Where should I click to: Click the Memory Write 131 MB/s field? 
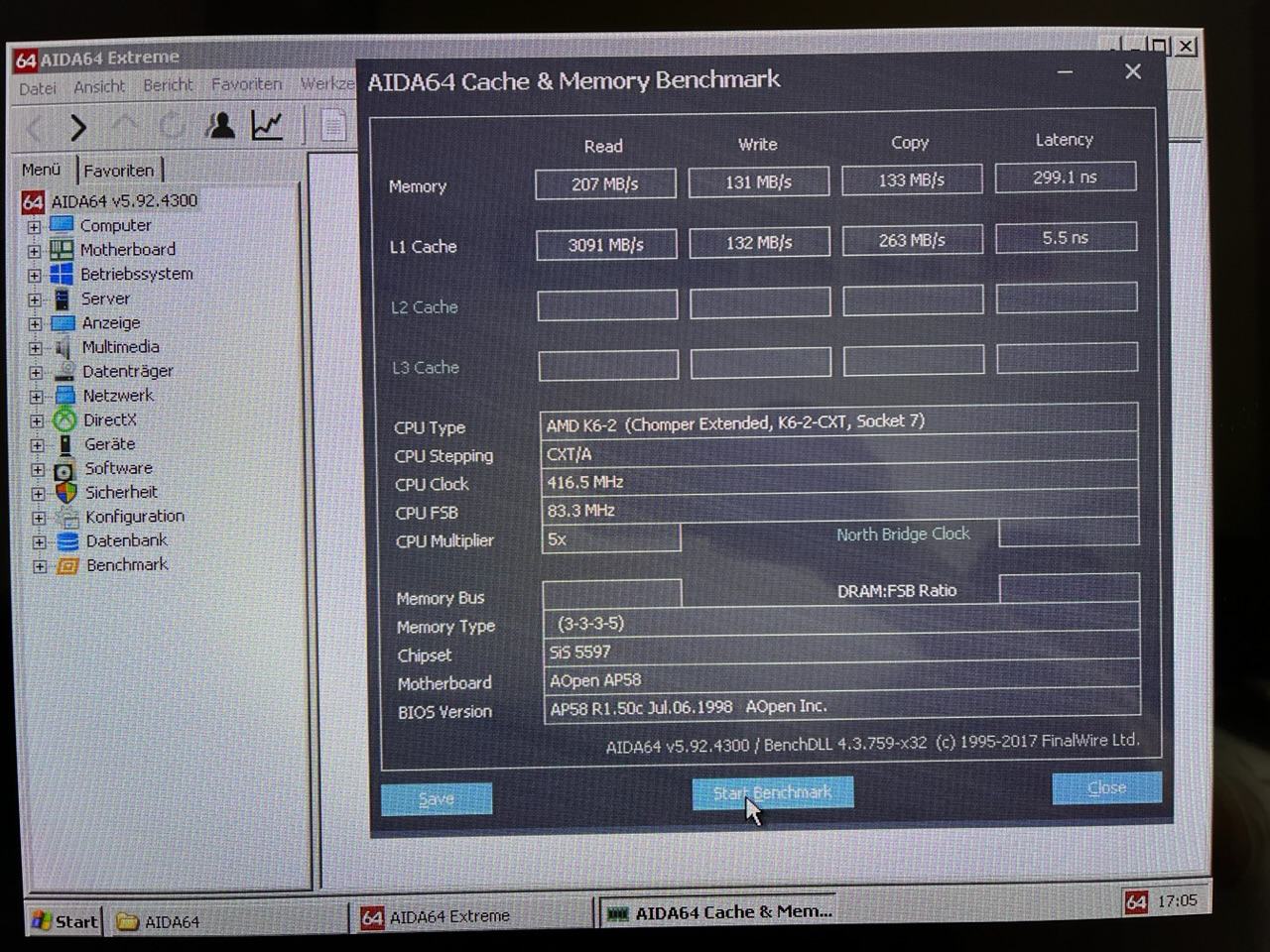click(x=759, y=182)
